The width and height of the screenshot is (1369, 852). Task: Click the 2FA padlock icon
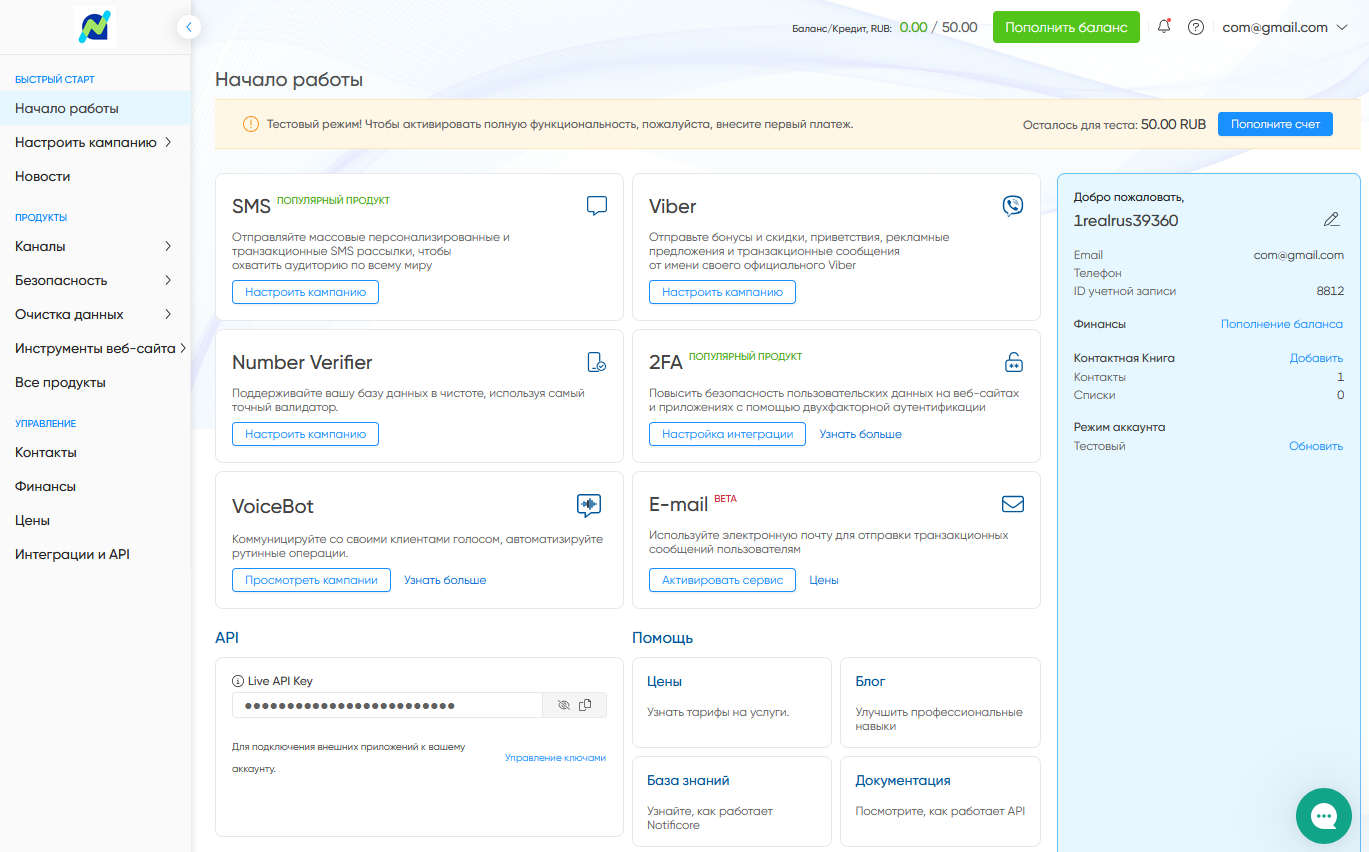point(1013,362)
